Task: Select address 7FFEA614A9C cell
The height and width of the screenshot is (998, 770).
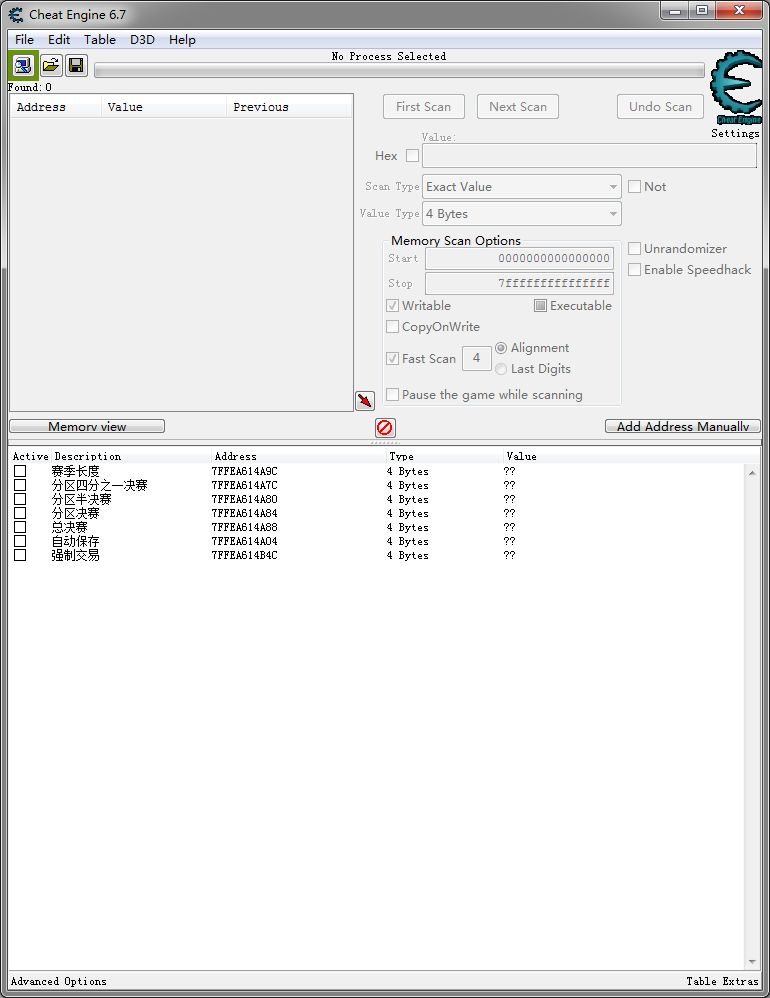Action: [244, 471]
